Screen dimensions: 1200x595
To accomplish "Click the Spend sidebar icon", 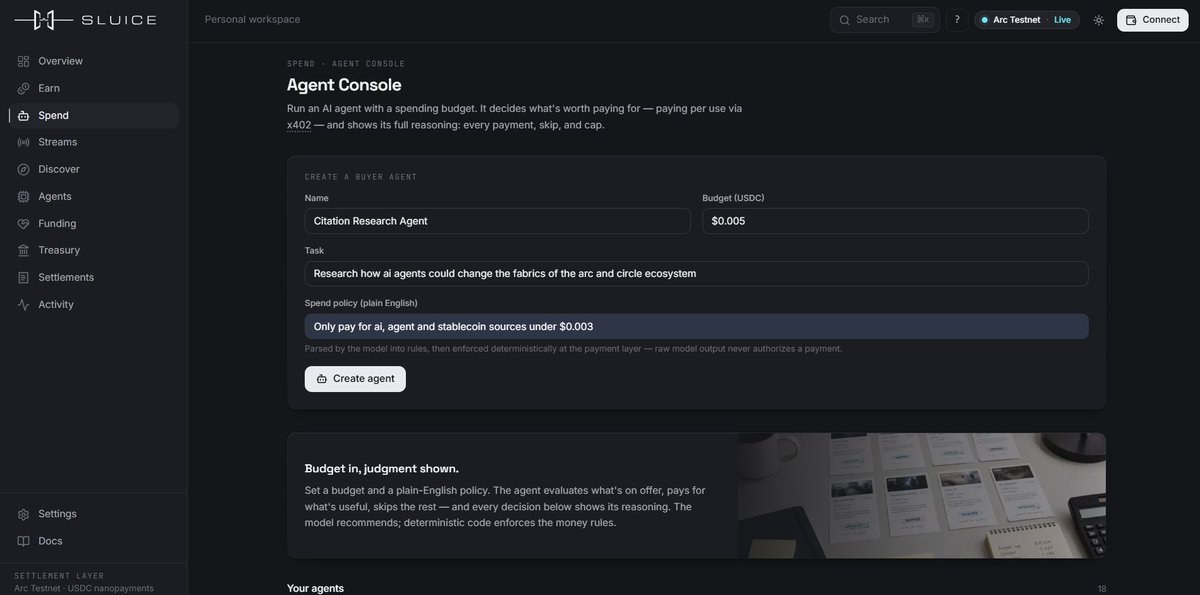I will 23,115.
